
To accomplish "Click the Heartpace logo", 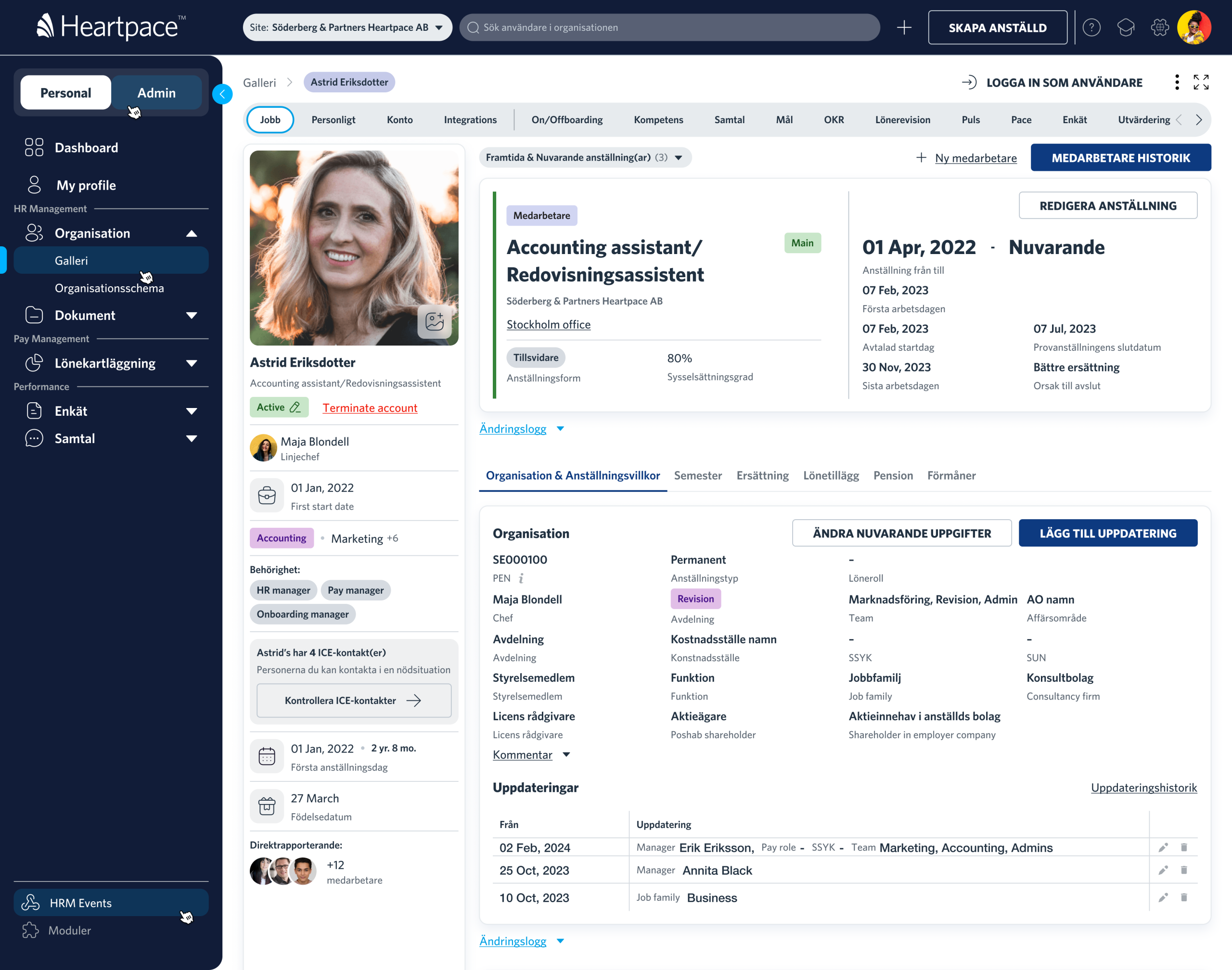I will [111, 26].
